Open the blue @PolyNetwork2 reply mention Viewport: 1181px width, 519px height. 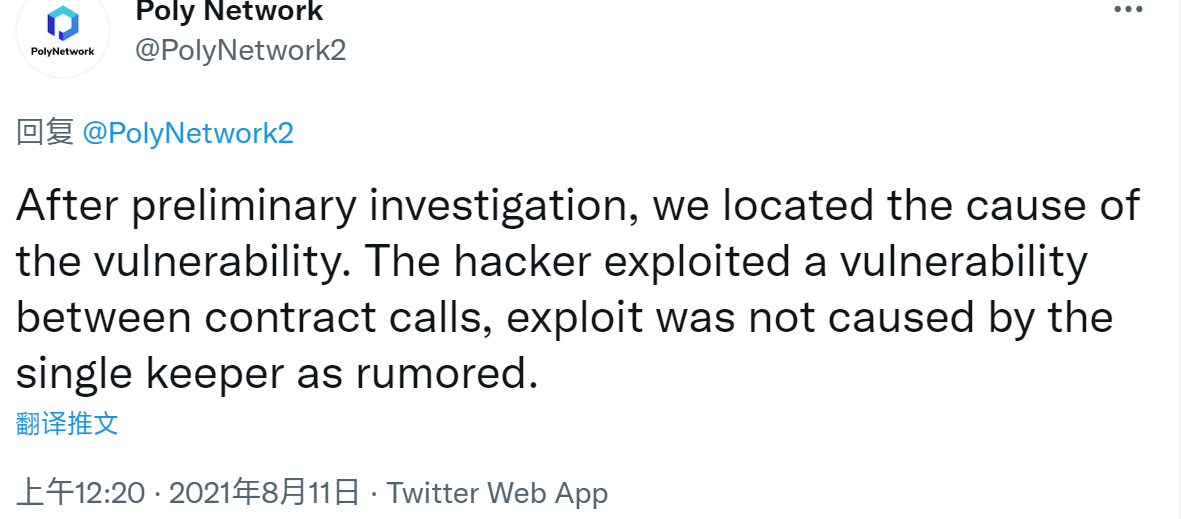[x=188, y=133]
